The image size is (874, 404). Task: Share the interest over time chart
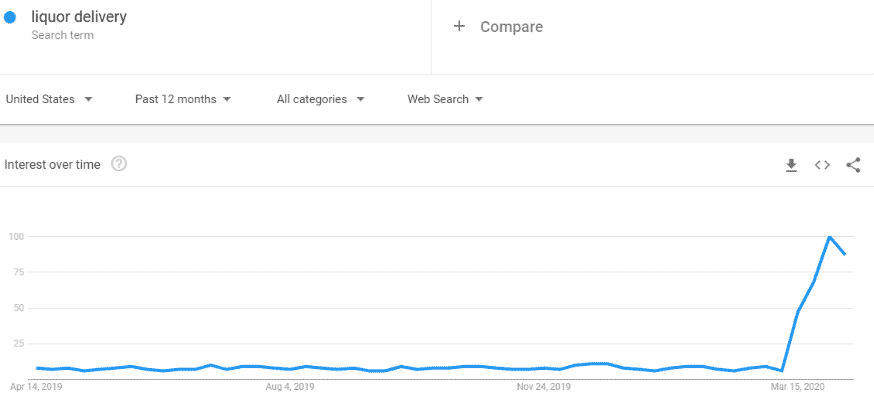point(853,165)
